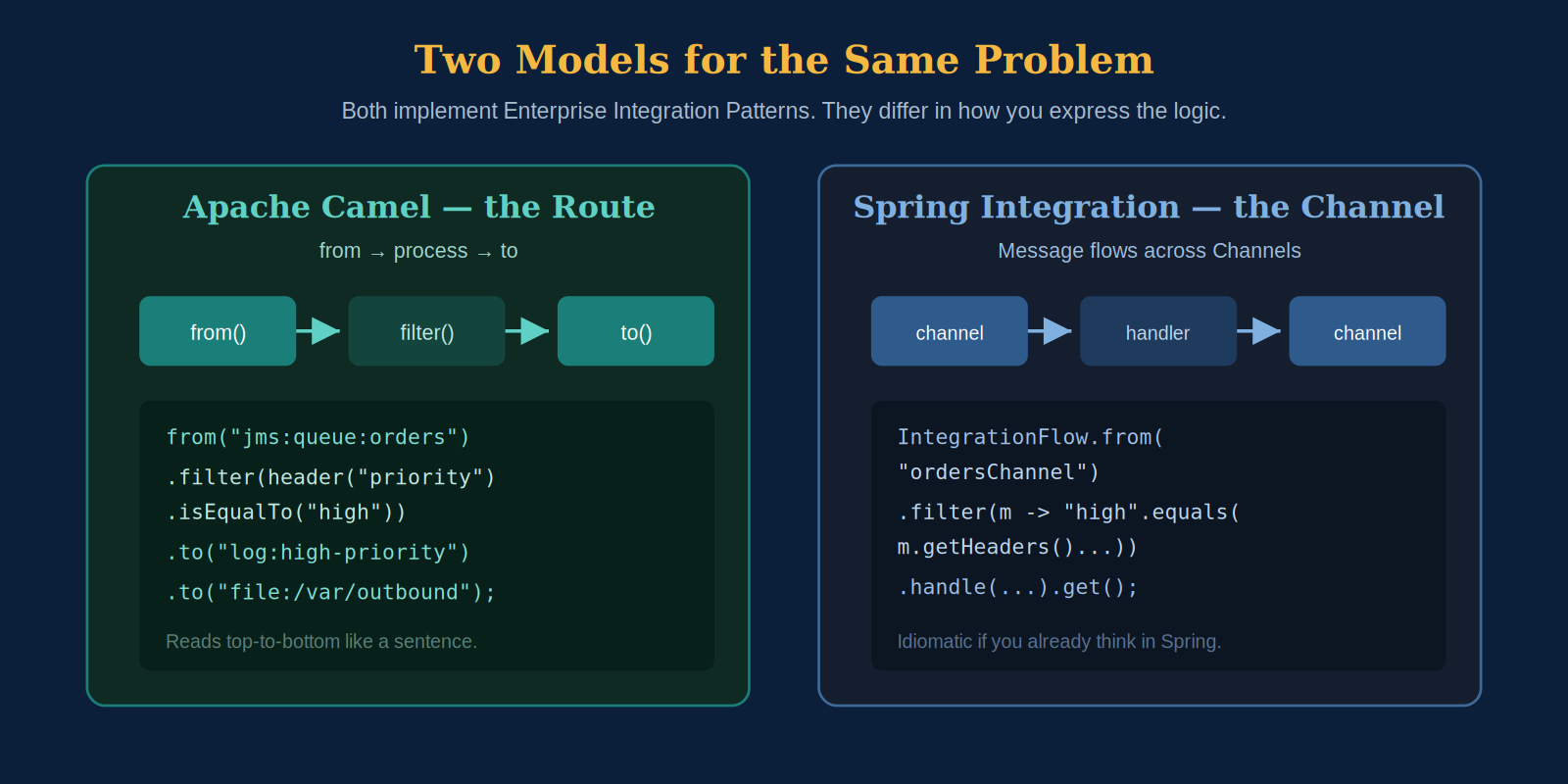Click code line from("jms:queue:orders")
The height and width of the screenshot is (784, 1568).
(318, 437)
